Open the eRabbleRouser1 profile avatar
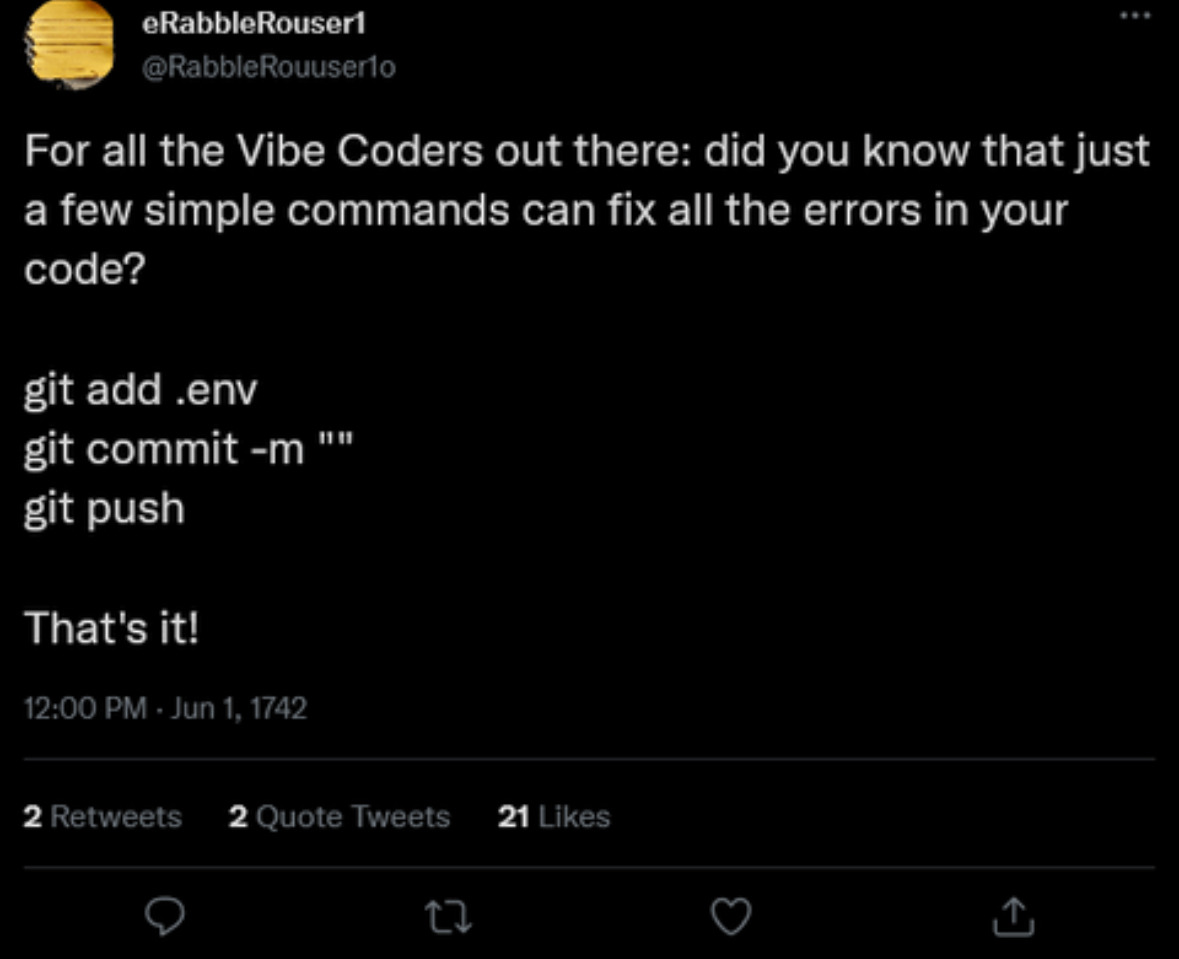1179x959 pixels. [69, 42]
